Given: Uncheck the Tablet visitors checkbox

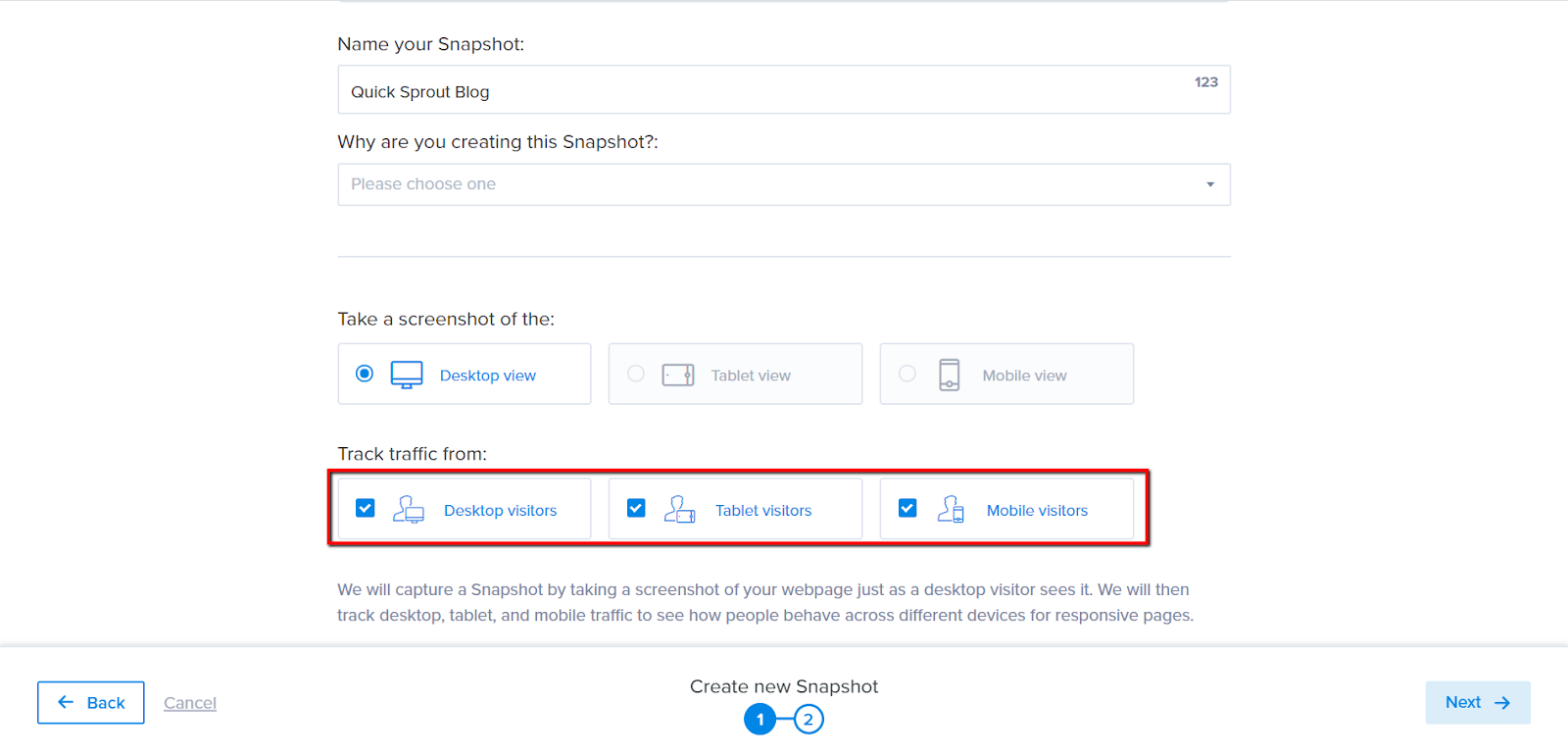Looking at the screenshot, I should point(636,508).
